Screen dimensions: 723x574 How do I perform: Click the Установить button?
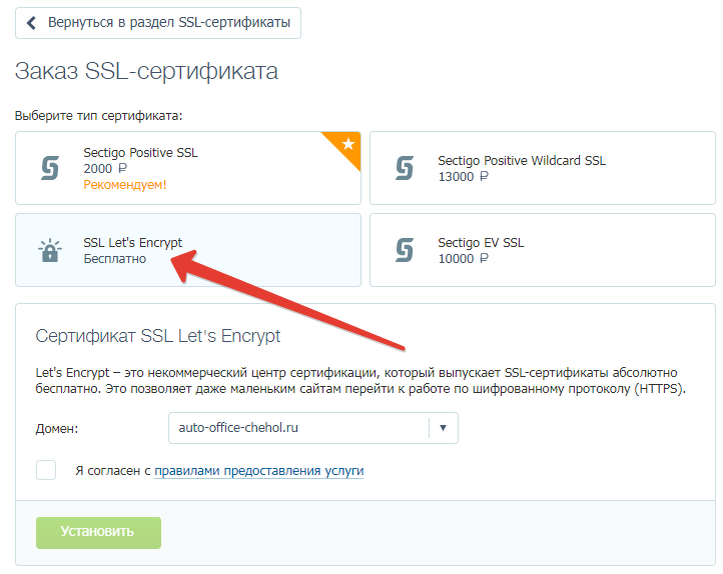(x=99, y=533)
